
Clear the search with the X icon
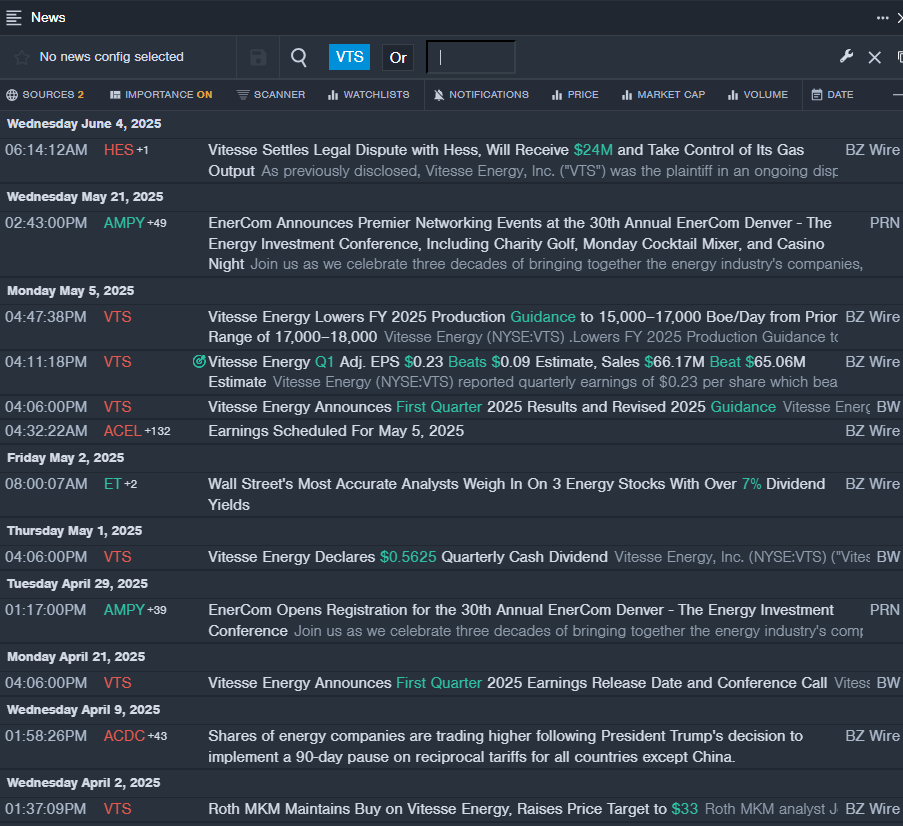click(x=874, y=57)
